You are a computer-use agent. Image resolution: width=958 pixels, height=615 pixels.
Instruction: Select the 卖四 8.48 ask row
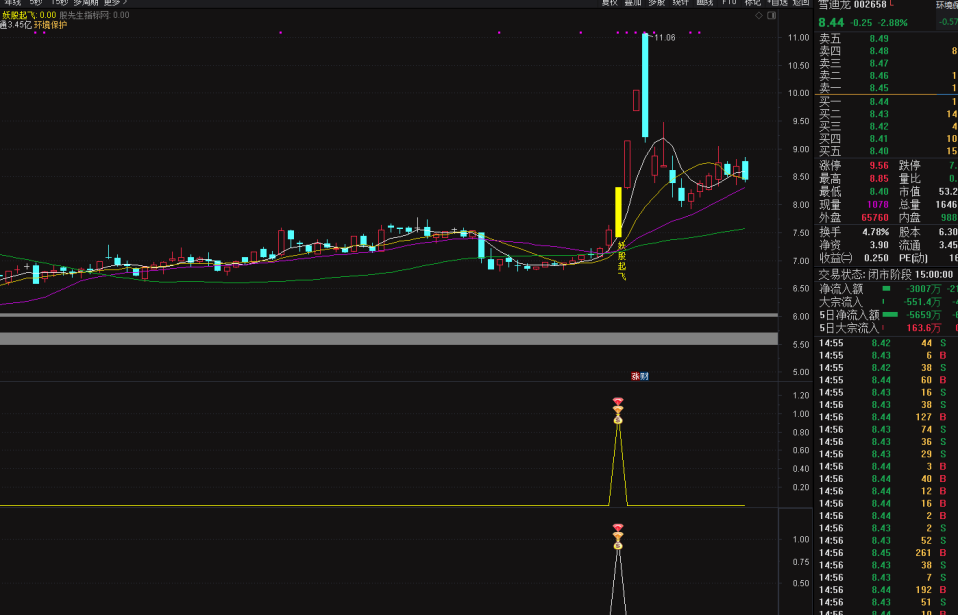(x=888, y=51)
